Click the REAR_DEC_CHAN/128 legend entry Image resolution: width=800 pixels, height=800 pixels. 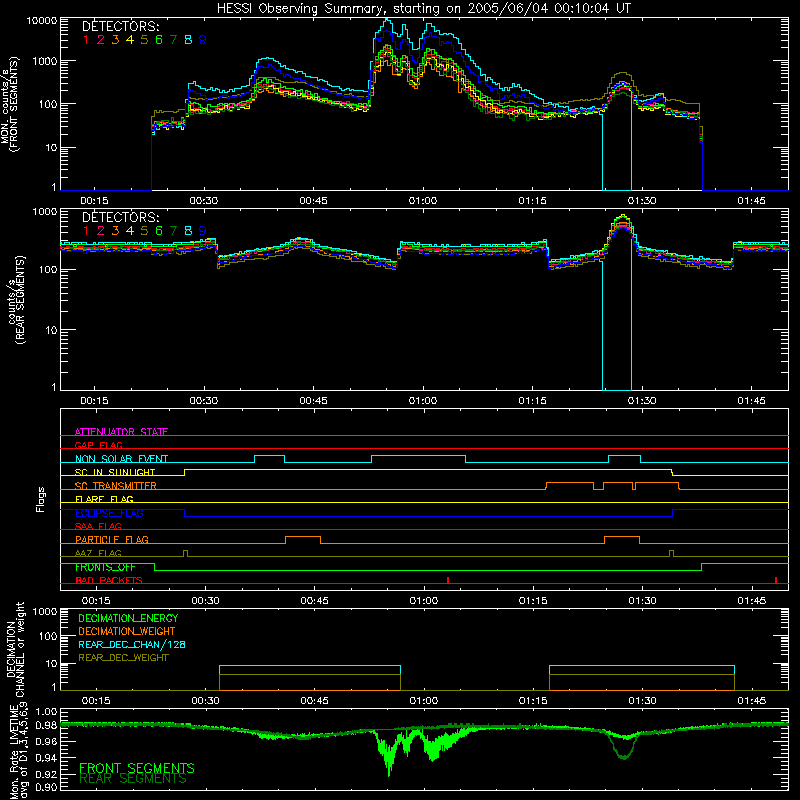coord(132,644)
